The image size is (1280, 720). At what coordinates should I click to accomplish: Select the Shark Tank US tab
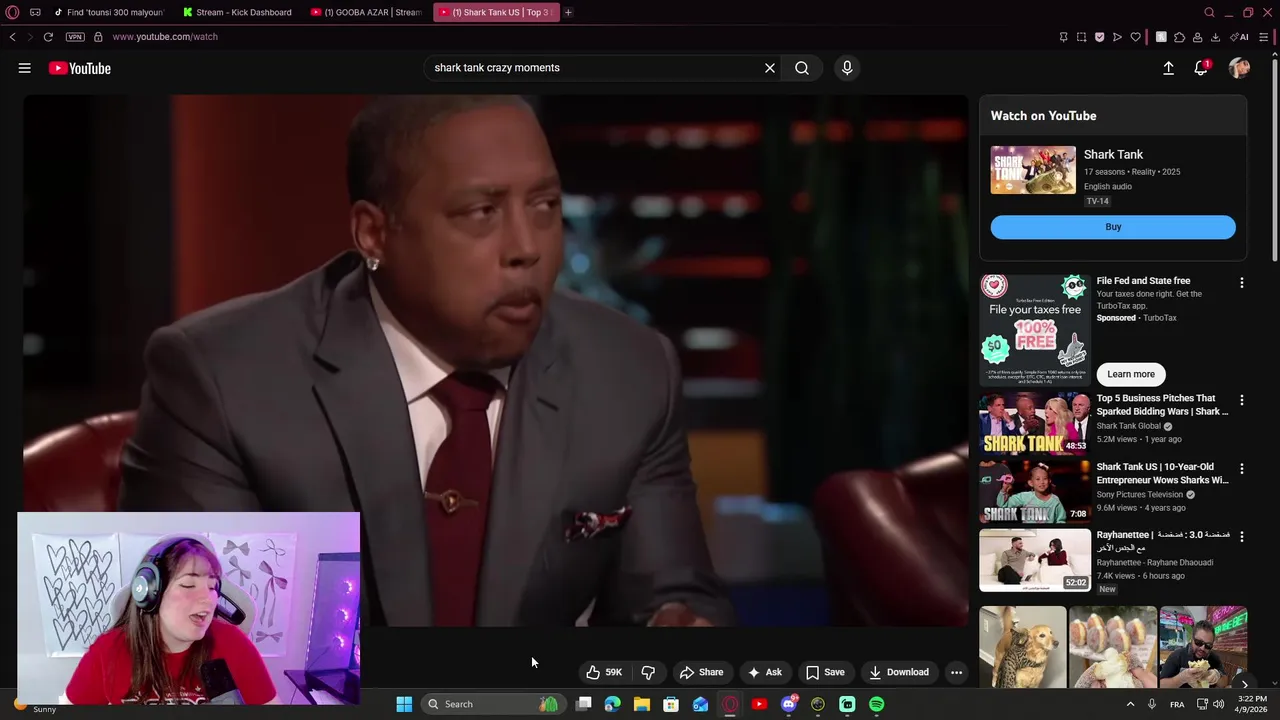[x=496, y=12]
